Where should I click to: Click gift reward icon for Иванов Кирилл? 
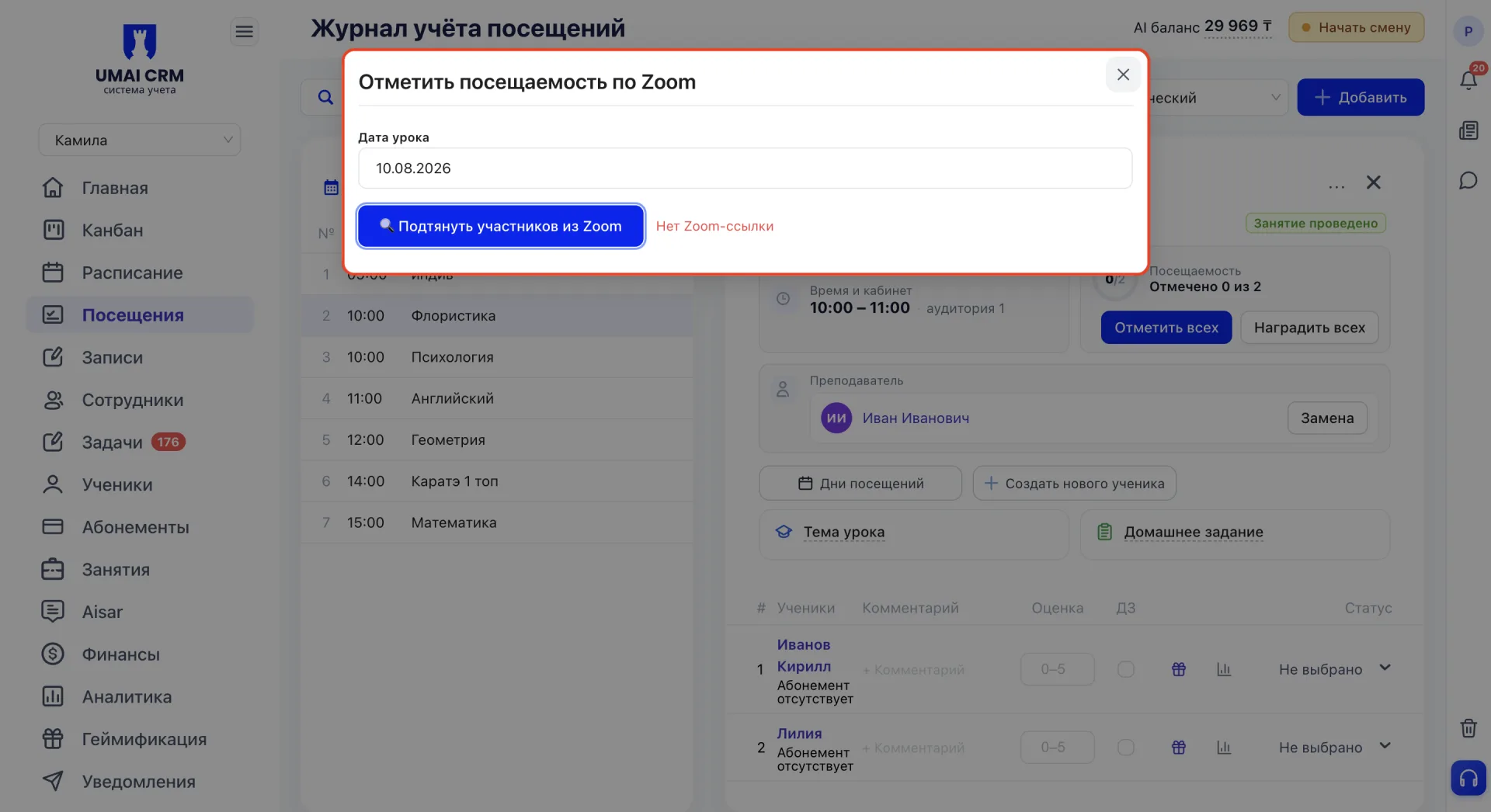(x=1179, y=669)
